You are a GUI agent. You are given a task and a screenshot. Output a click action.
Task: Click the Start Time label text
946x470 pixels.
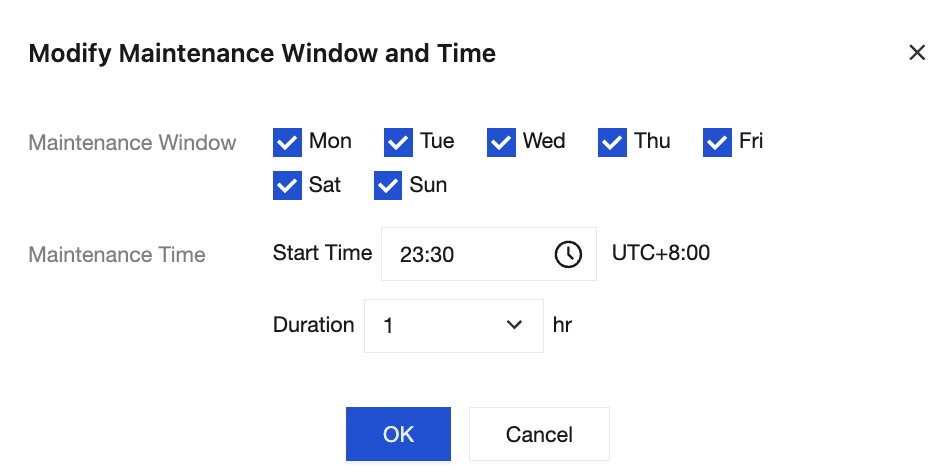(x=322, y=253)
